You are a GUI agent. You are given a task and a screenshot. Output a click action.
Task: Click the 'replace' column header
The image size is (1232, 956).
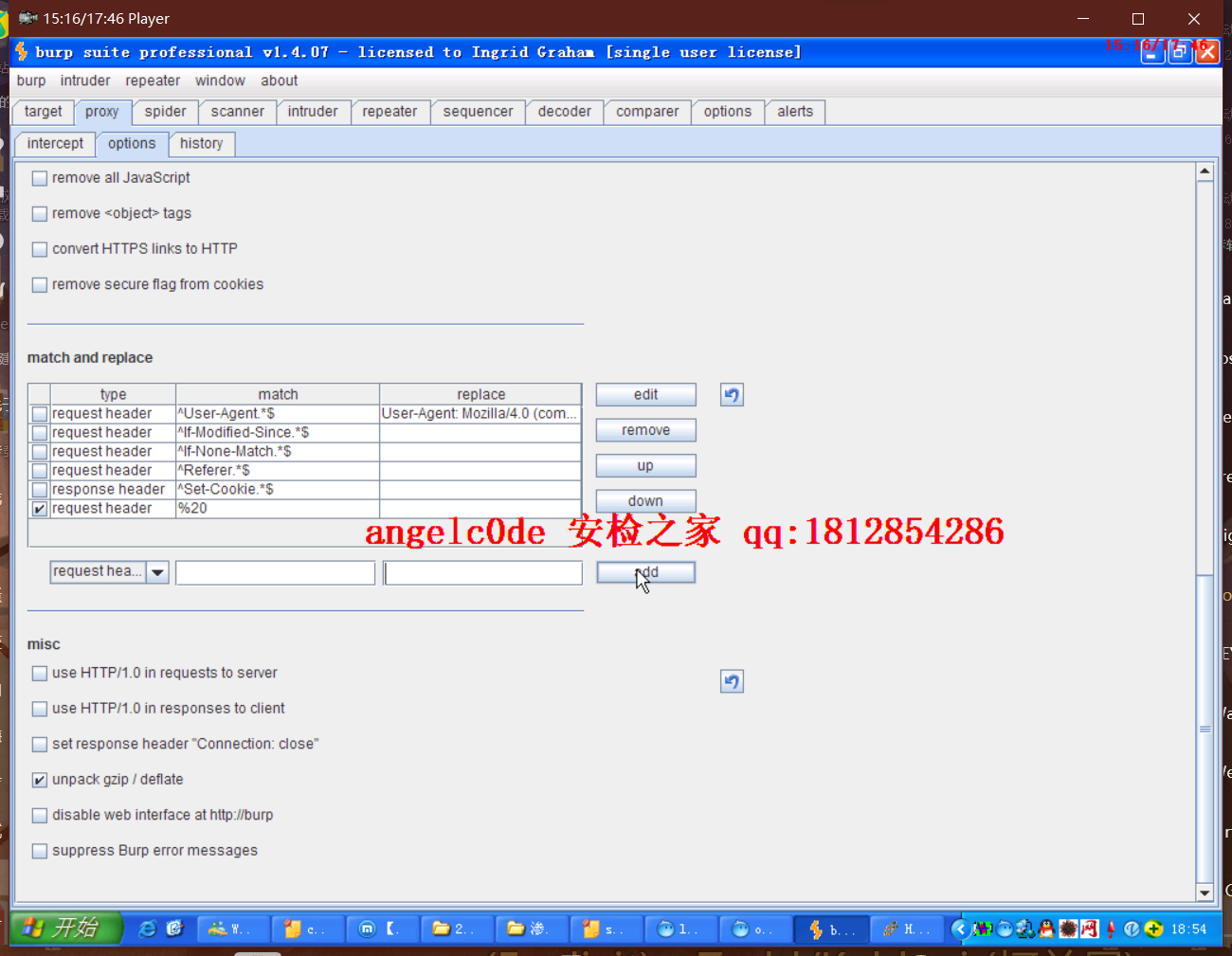pos(480,394)
